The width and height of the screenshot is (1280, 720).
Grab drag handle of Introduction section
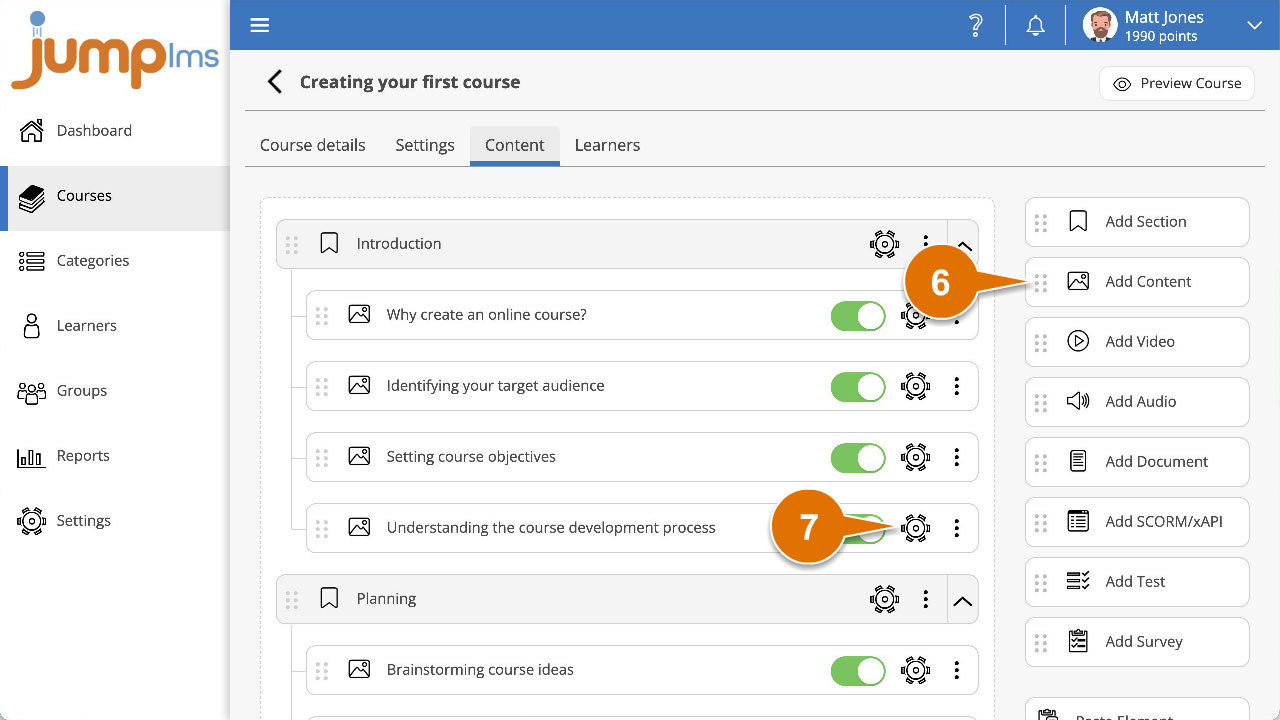pyautogui.click(x=292, y=244)
